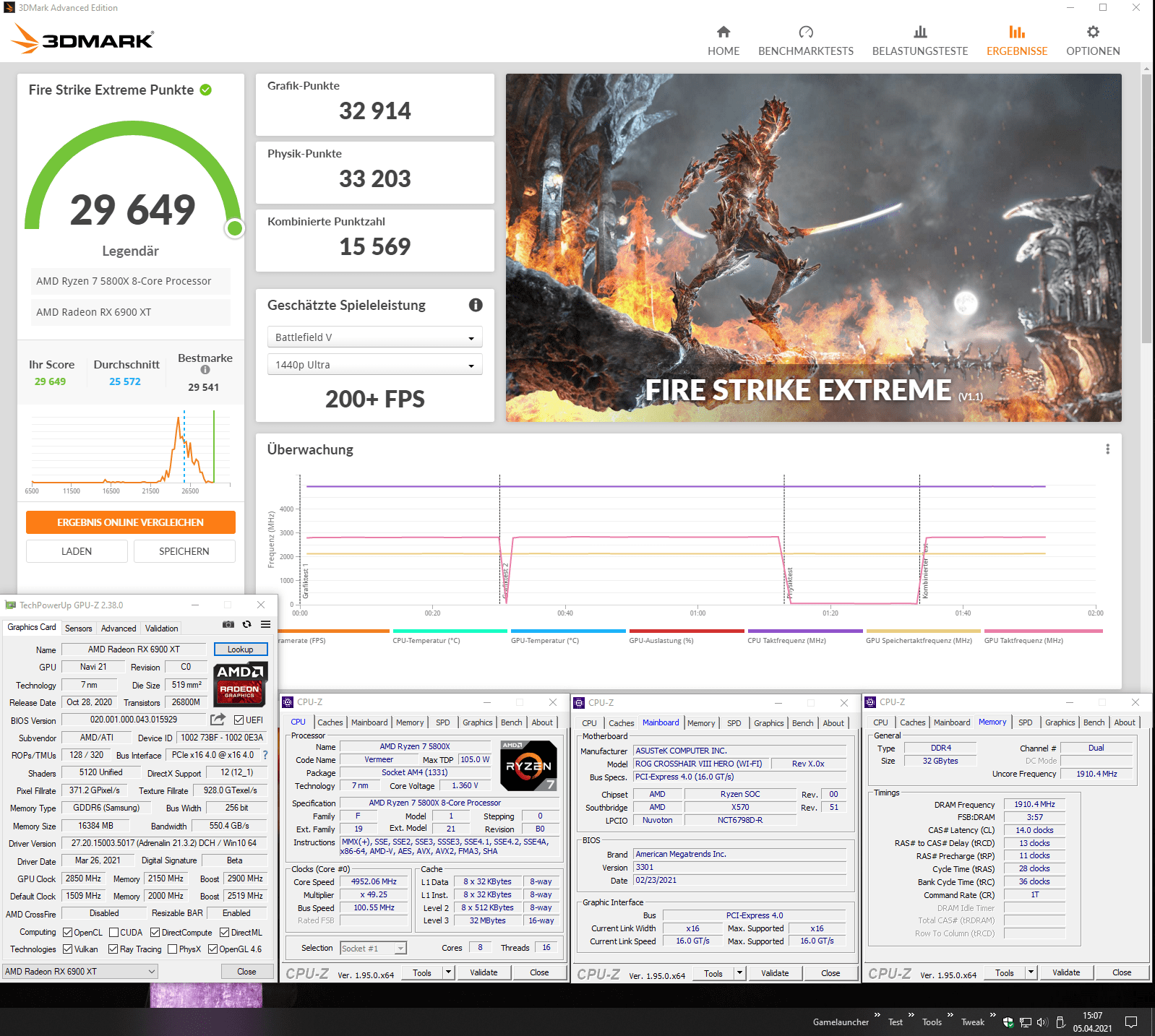Open SPD tab in CPU-Z Mainboard window

pyautogui.click(x=734, y=723)
